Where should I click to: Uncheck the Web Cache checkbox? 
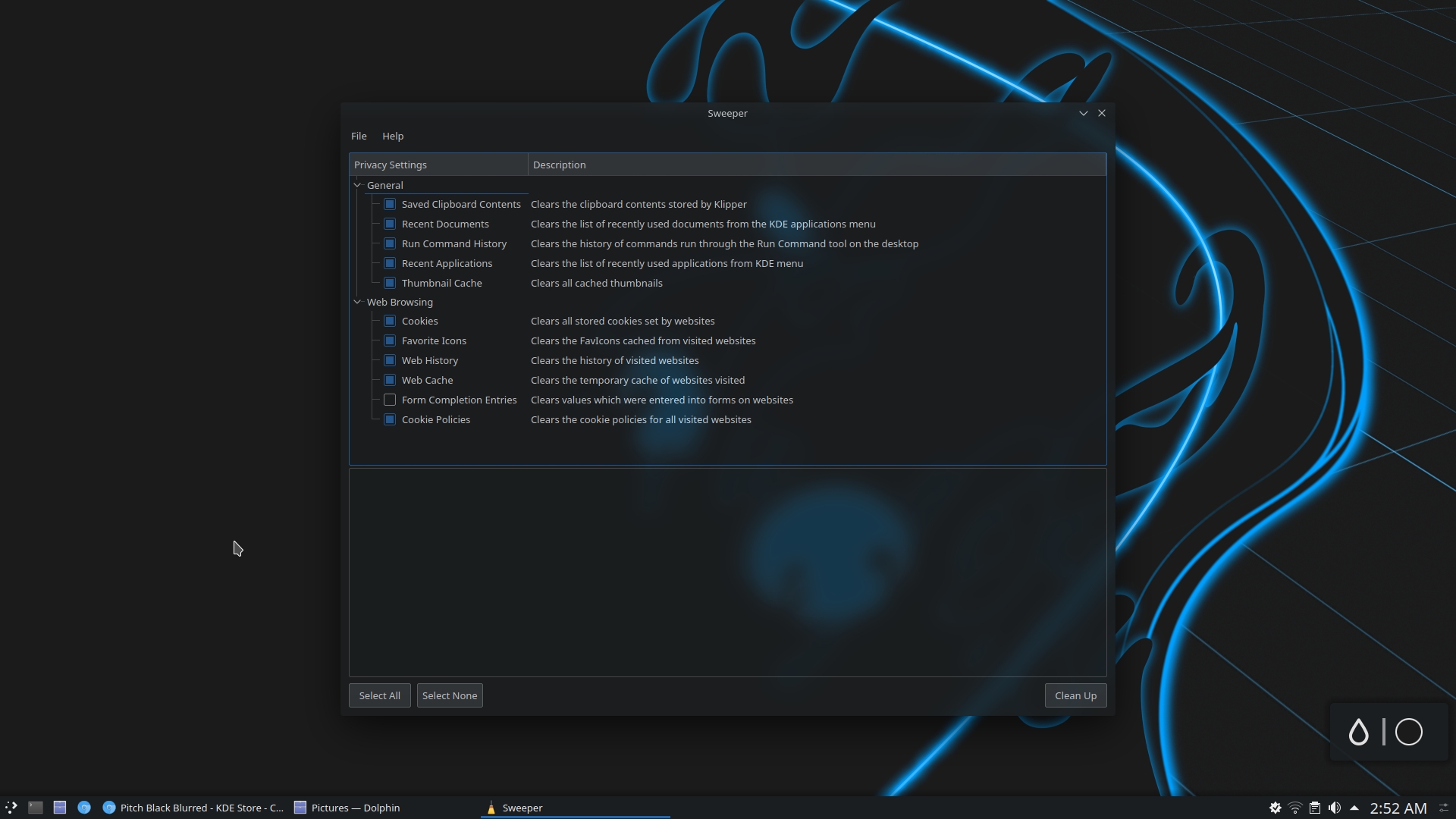(x=390, y=380)
